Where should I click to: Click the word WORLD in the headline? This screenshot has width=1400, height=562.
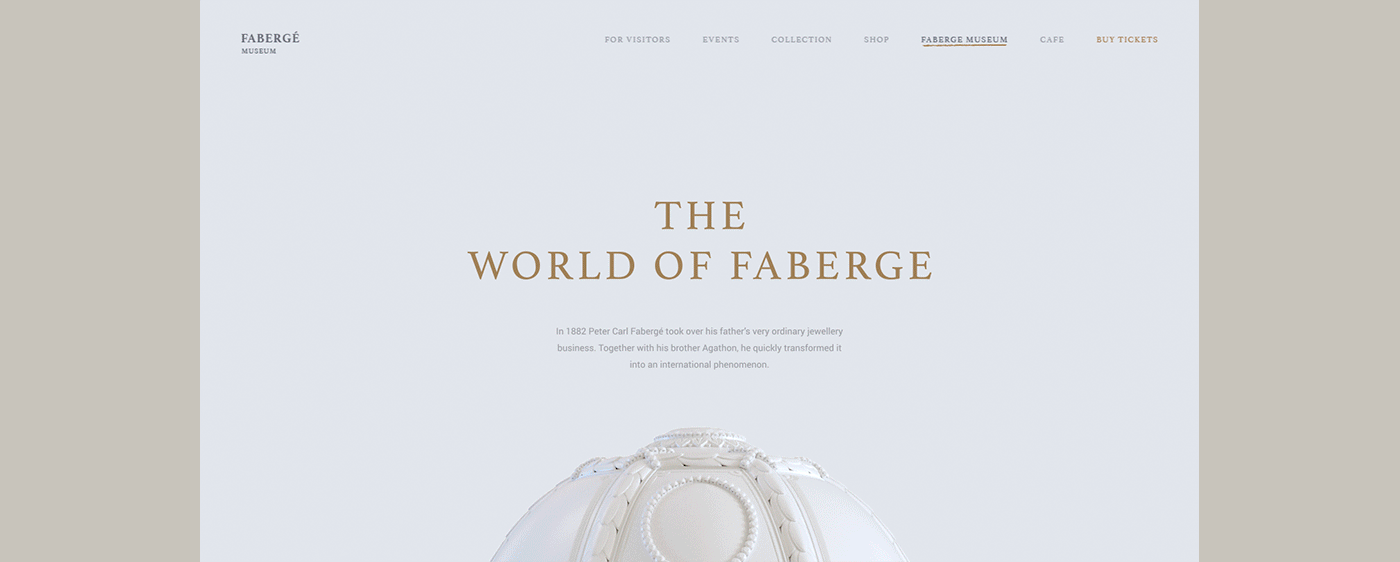point(552,265)
